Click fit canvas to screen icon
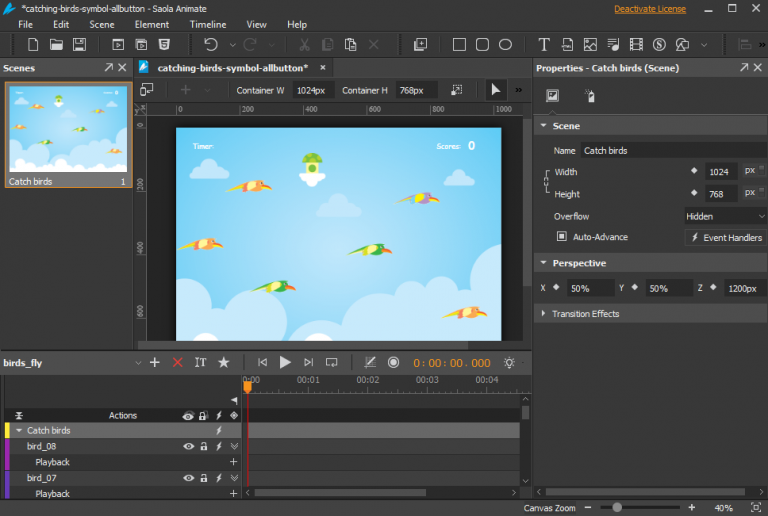Image resolution: width=768 pixels, height=516 pixels. pyautogui.click(x=756, y=507)
